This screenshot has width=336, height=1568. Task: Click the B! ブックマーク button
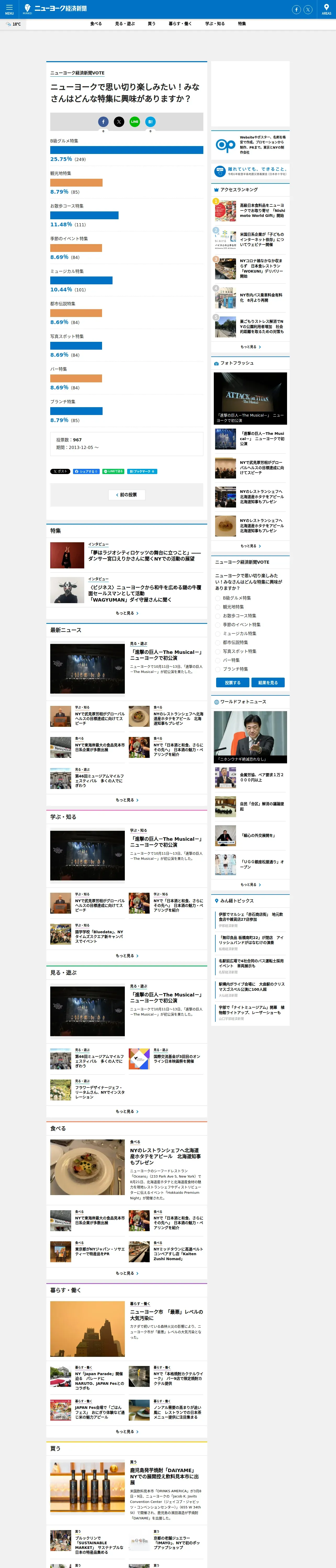[142, 471]
